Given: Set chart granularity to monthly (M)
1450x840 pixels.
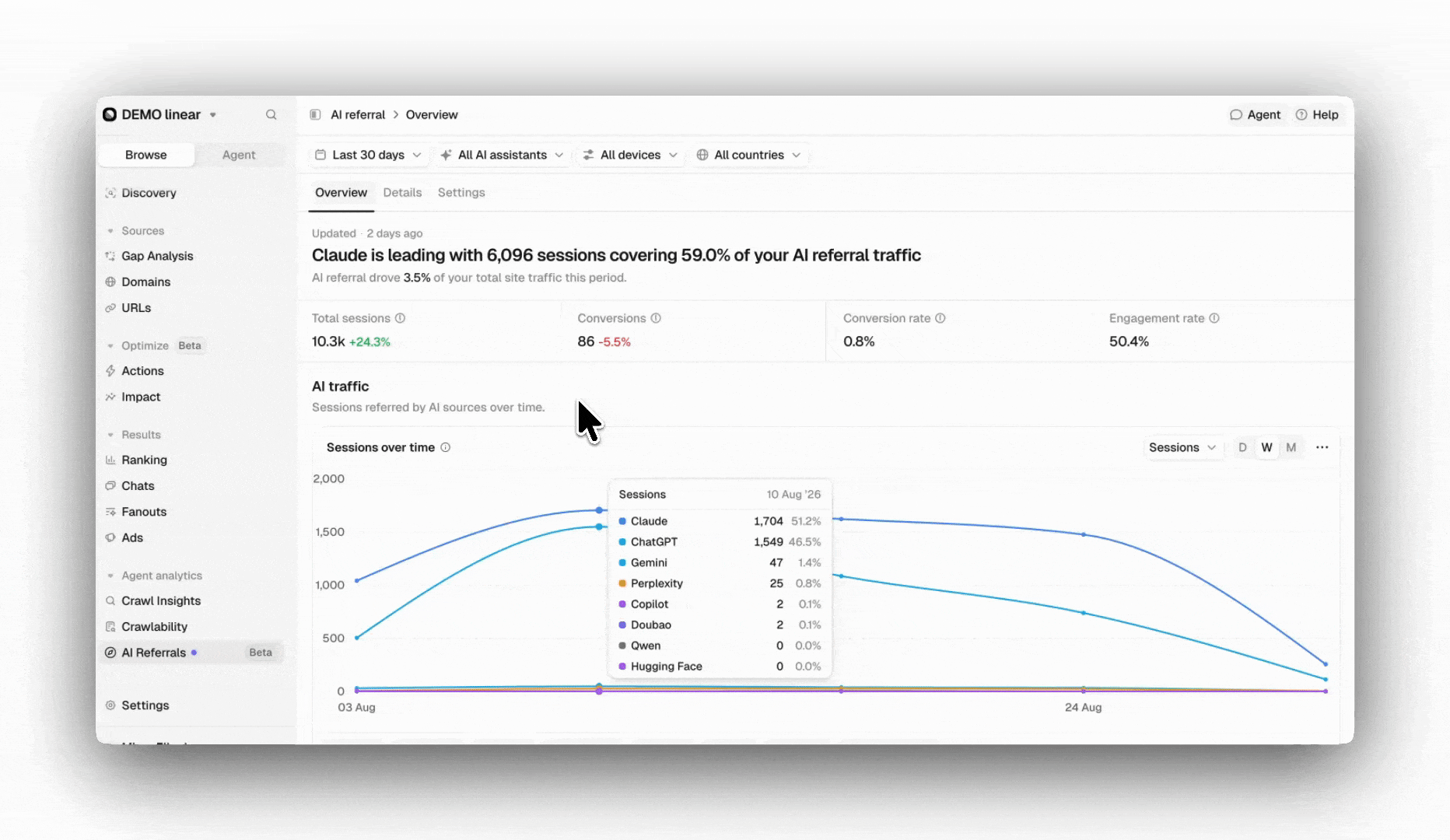Looking at the screenshot, I should pos(1291,447).
